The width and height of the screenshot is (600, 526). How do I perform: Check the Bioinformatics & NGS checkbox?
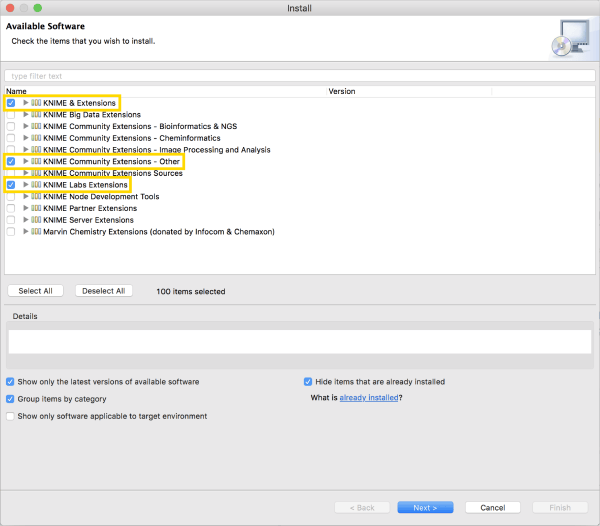click(x=11, y=126)
